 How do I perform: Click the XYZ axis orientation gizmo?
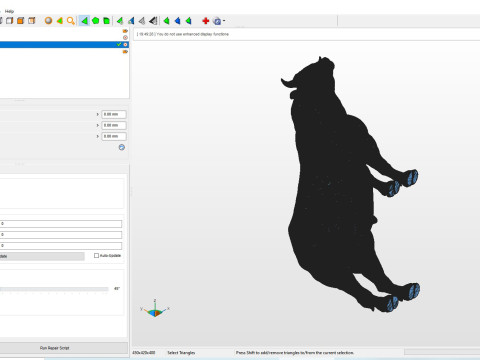(155, 308)
